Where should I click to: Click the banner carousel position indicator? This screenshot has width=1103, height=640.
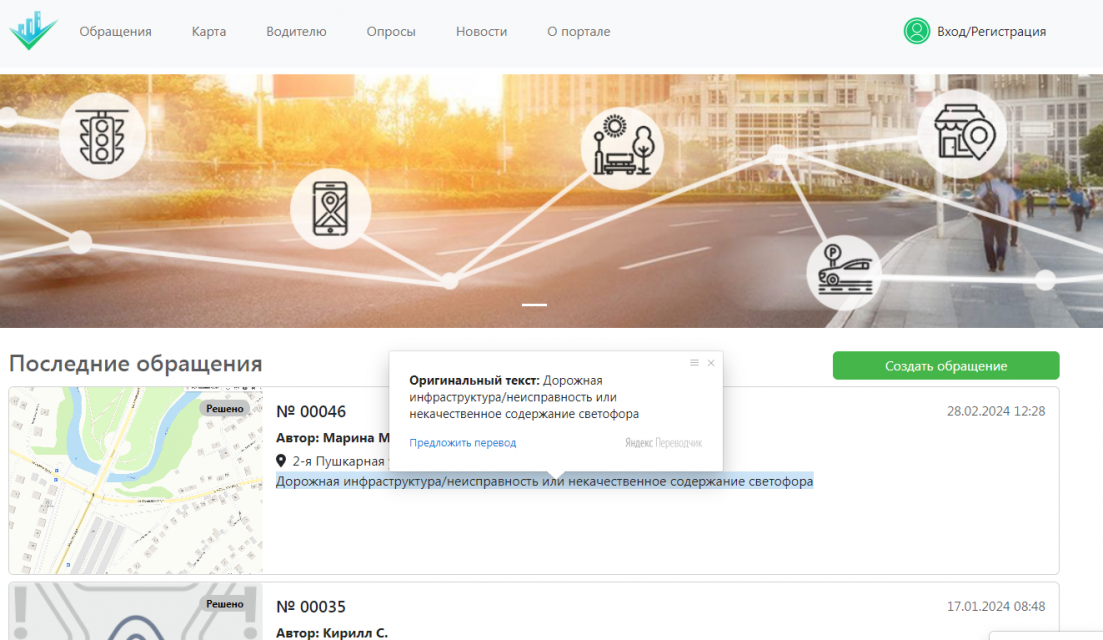[536, 306]
